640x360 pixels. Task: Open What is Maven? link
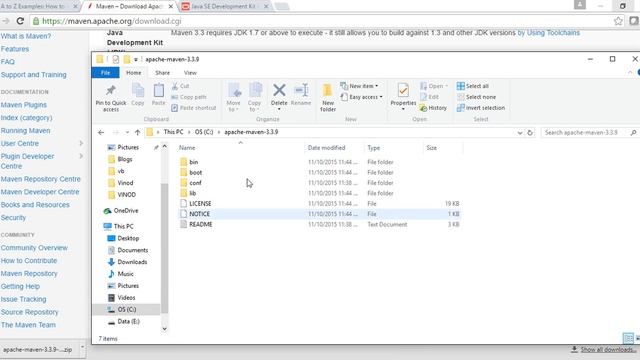click(26, 36)
